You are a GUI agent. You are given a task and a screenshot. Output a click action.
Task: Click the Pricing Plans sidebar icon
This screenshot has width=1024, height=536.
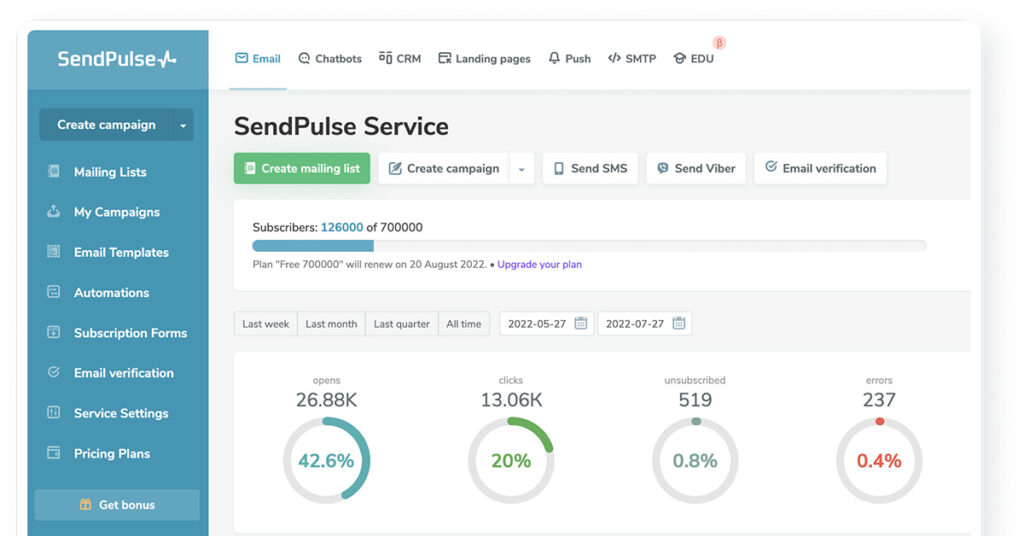pyautogui.click(x=54, y=453)
